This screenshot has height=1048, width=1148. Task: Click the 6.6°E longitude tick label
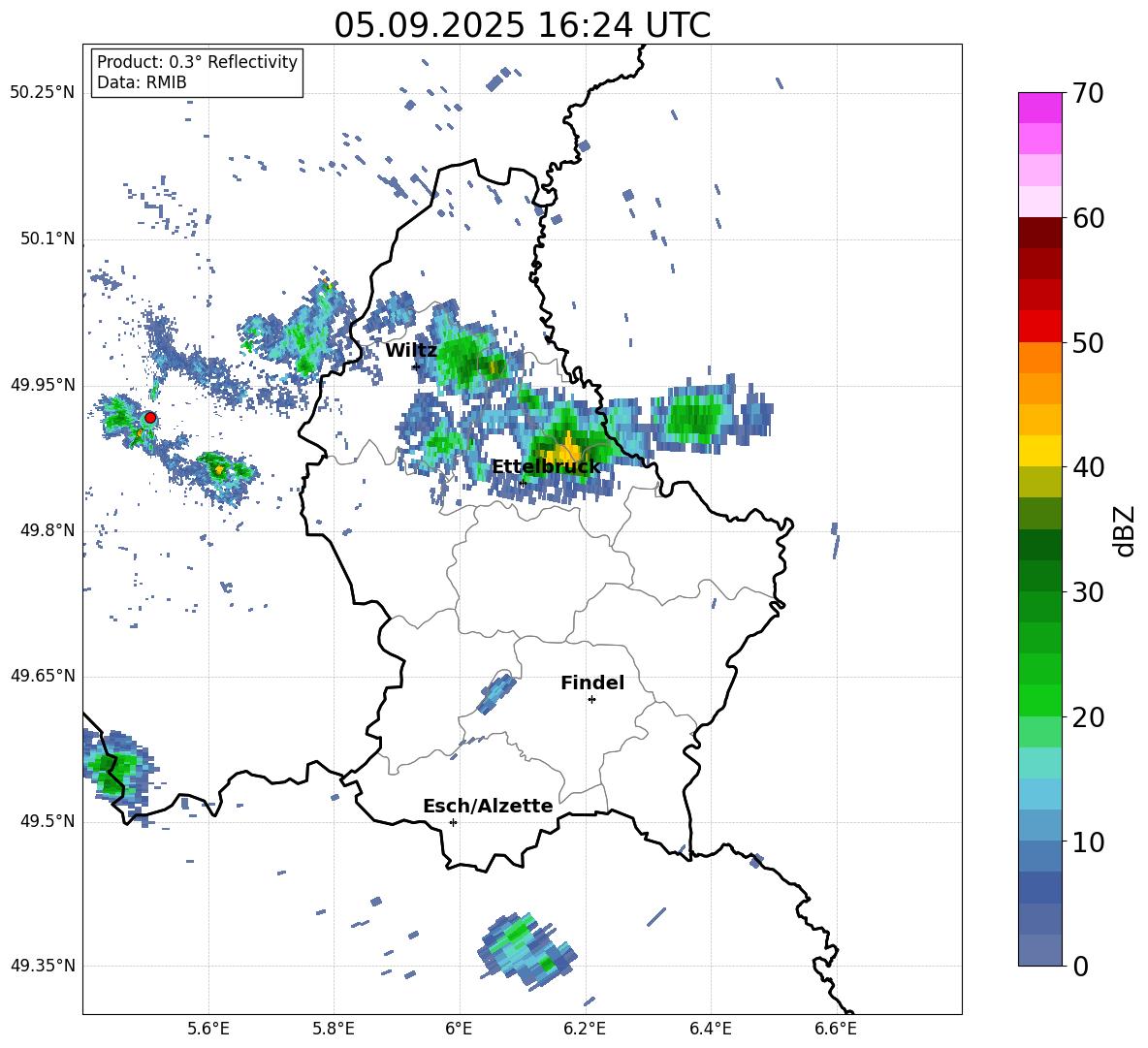click(x=836, y=1029)
